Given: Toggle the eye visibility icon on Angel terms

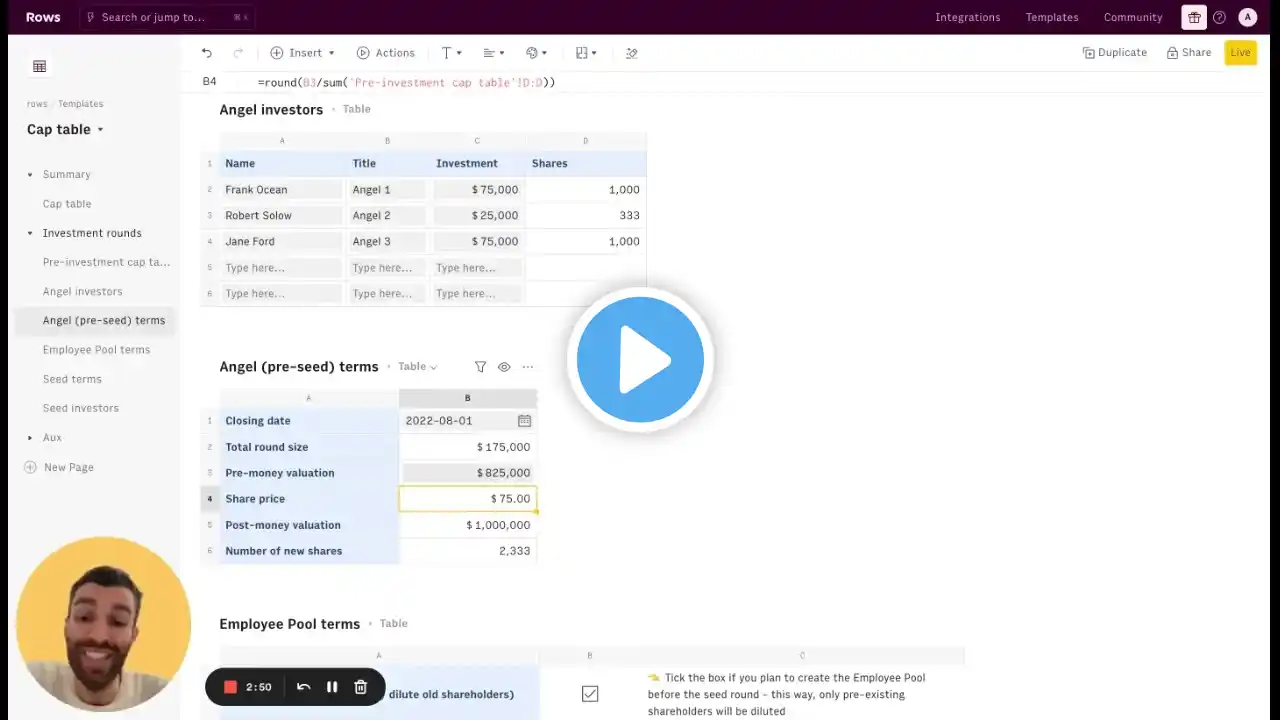Looking at the screenshot, I should (504, 367).
